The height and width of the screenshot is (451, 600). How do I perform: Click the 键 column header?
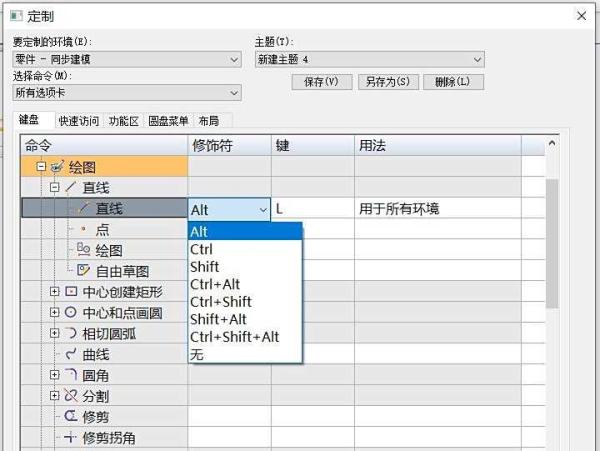point(313,145)
